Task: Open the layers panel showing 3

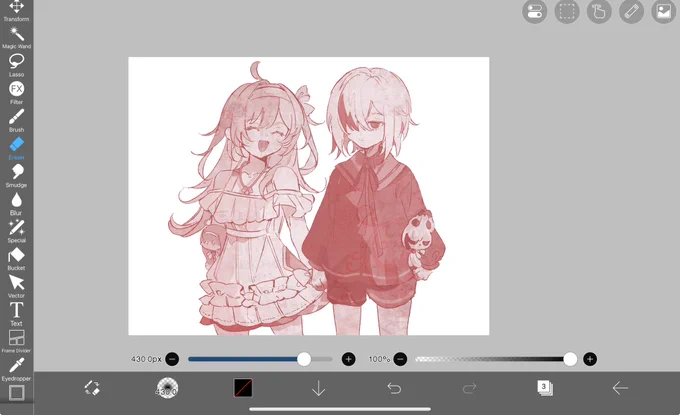Action: (545, 388)
